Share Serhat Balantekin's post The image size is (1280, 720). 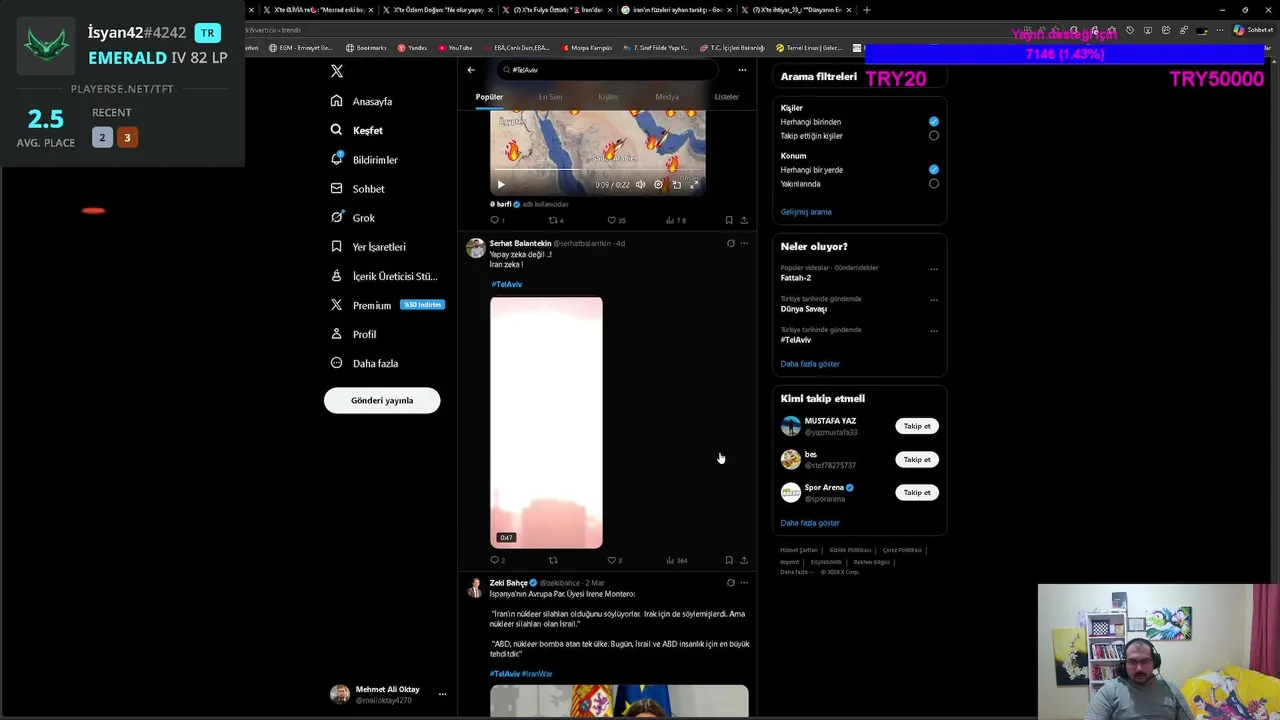[x=743, y=560]
